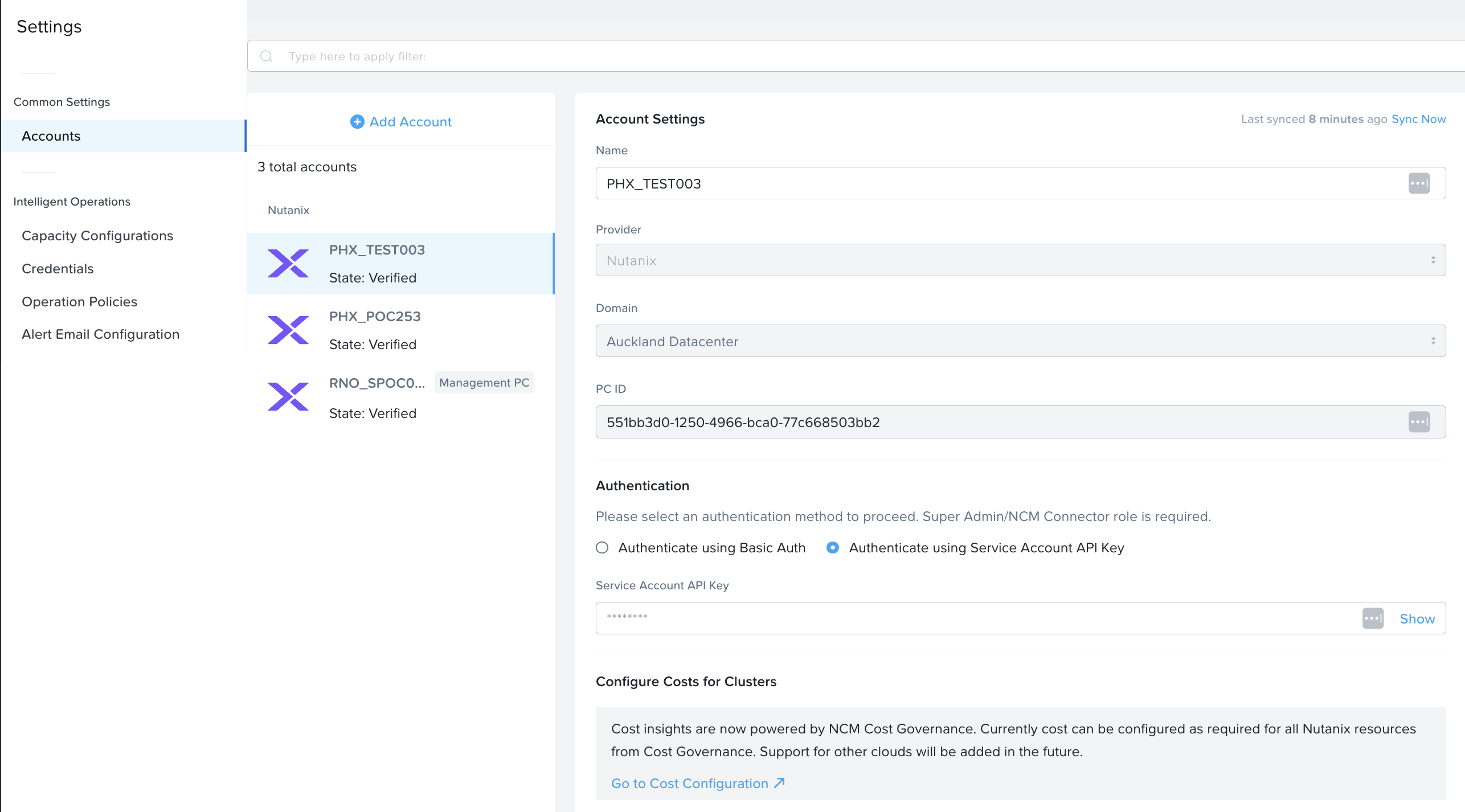Follow Go to Cost Configuration link
The height and width of the screenshot is (812, 1465).
[698, 784]
